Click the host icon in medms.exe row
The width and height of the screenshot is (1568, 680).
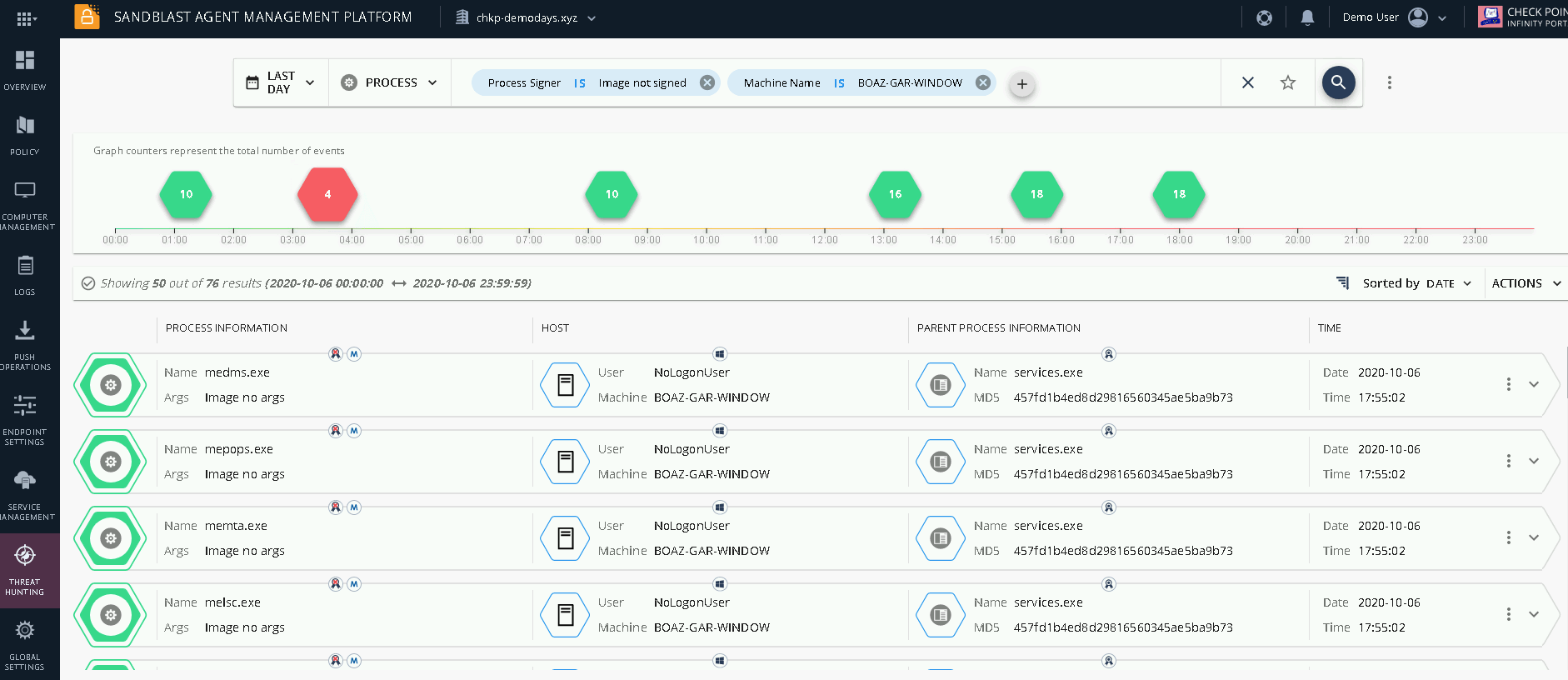coord(566,385)
